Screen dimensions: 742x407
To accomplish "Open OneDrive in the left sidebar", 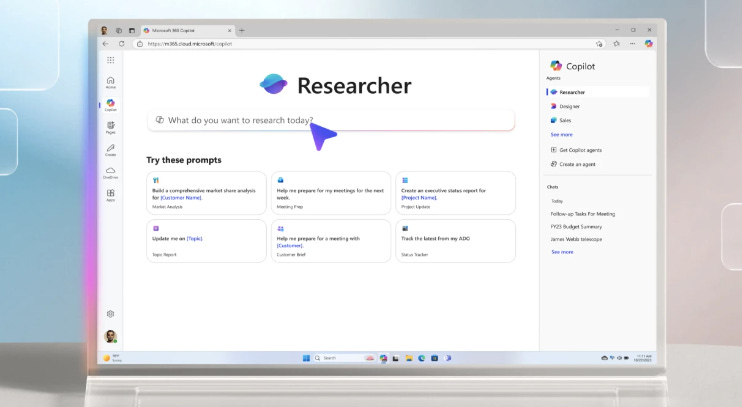I will click(x=110, y=172).
